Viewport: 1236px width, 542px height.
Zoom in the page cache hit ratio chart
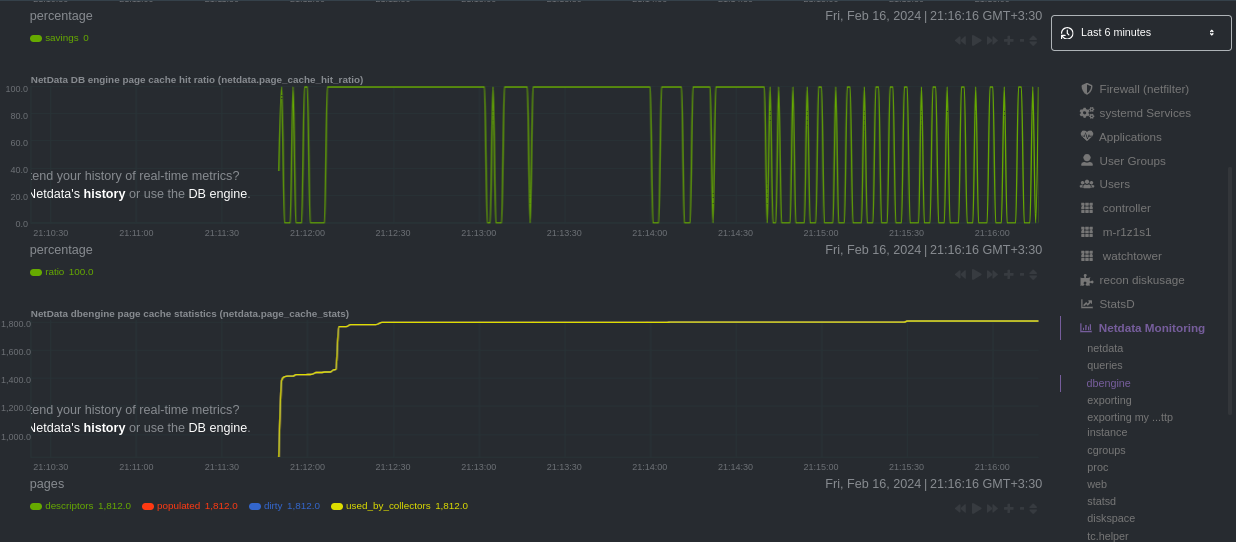(x=1008, y=274)
